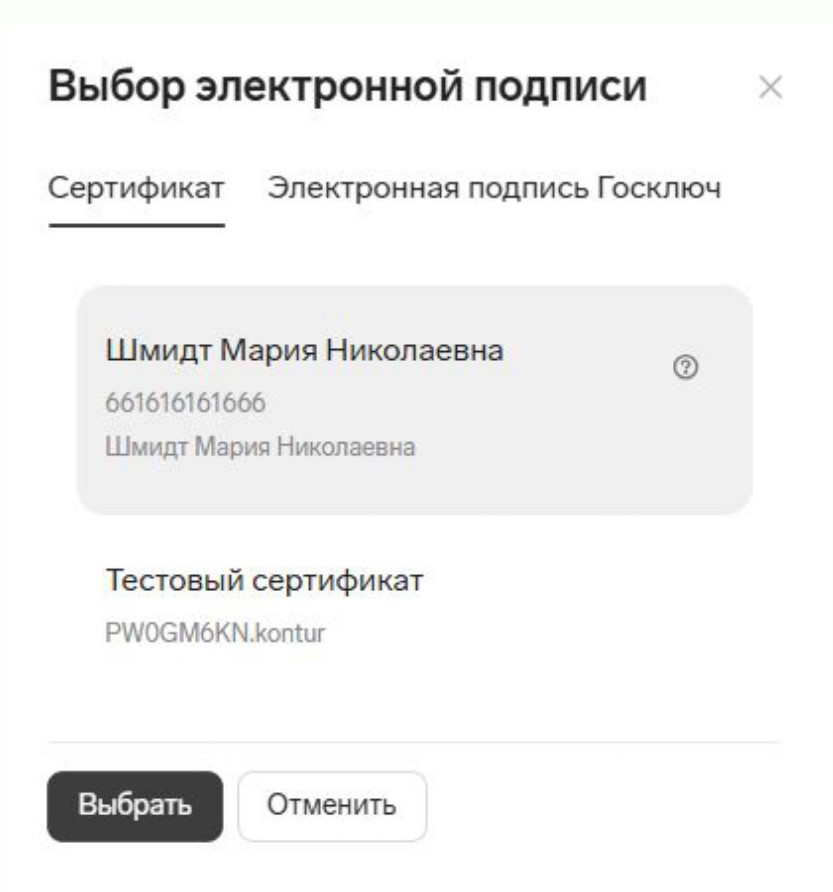This screenshot has height=892, width=833.
Task: Confirm choice with the Выбрать button
Action: click(x=135, y=806)
